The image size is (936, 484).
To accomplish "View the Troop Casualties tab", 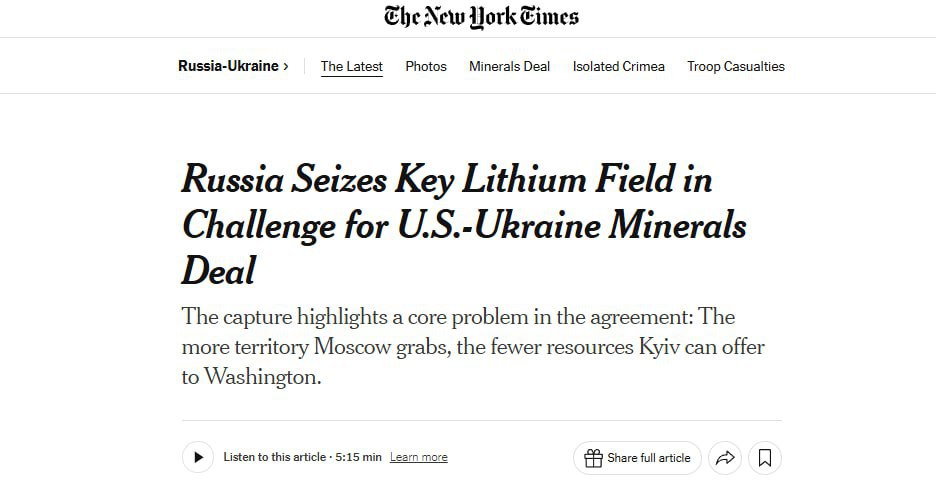I will 735,66.
